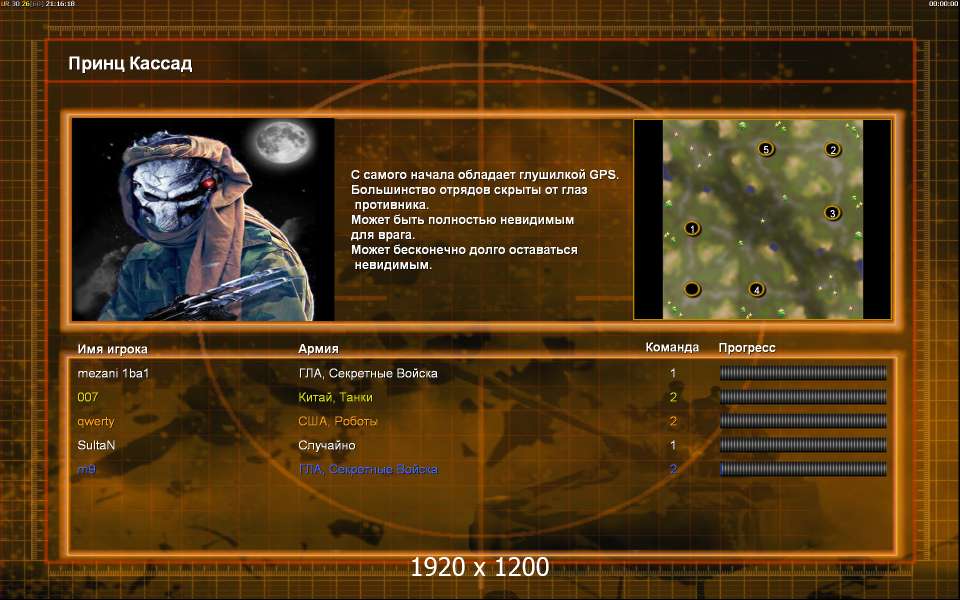The height and width of the screenshot is (600, 960).
Task: Click team number for player m9
Action: tap(673, 470)
